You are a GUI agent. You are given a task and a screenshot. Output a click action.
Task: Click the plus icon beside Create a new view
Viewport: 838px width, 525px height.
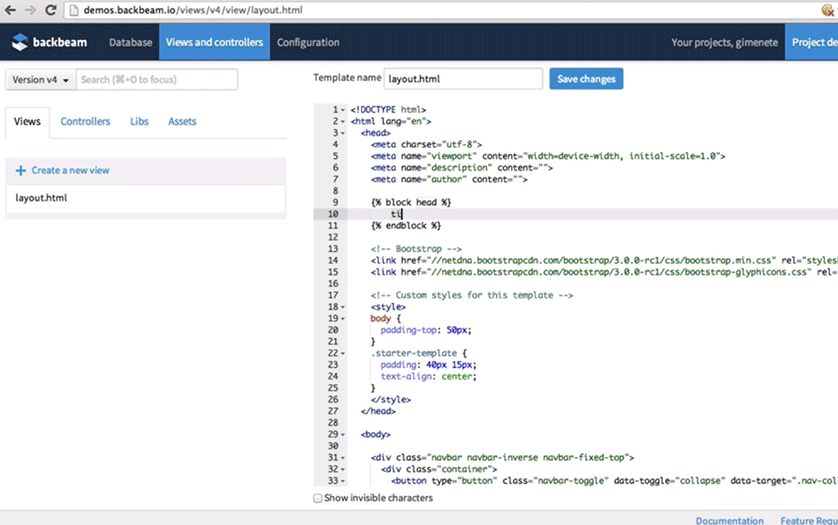[20, 171]
